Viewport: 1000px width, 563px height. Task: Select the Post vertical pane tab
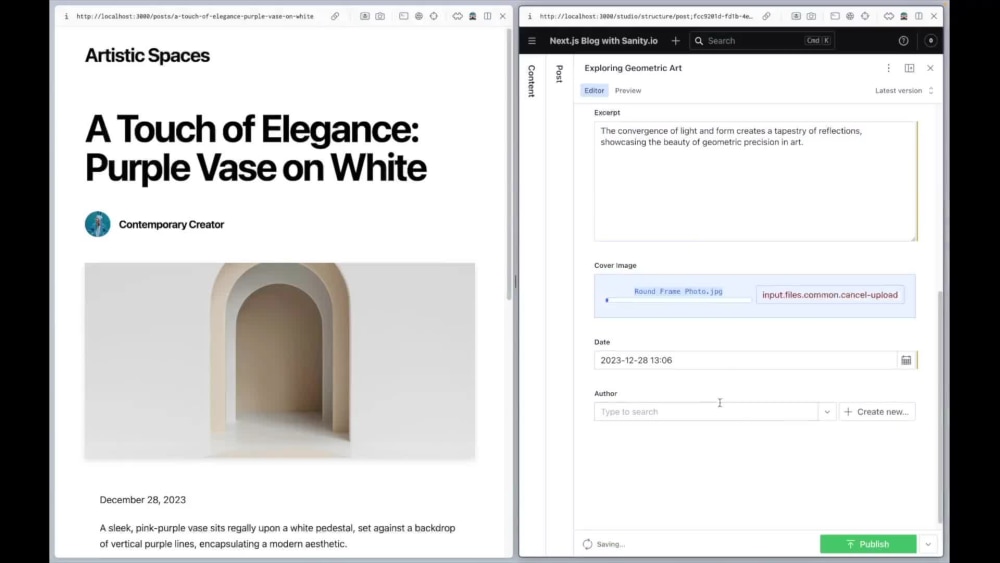click(559, 74)
